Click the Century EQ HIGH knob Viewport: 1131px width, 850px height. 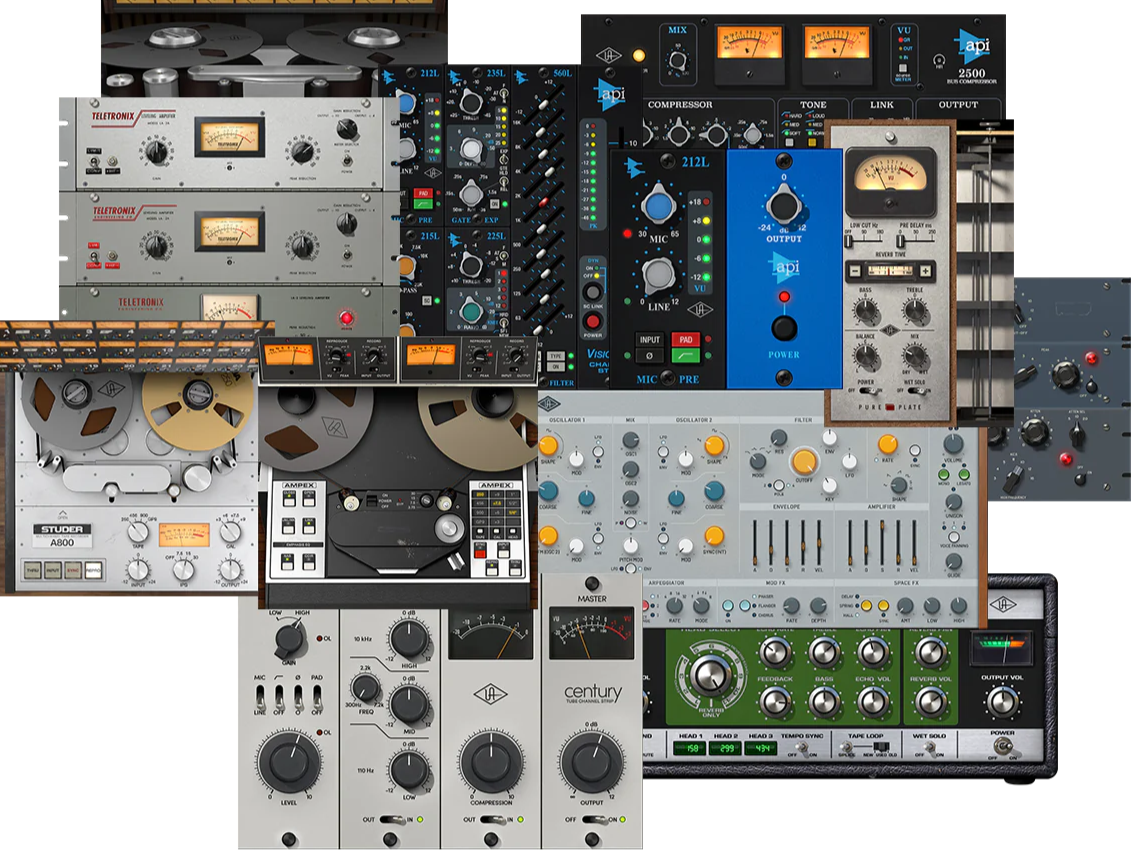point(408,639)
